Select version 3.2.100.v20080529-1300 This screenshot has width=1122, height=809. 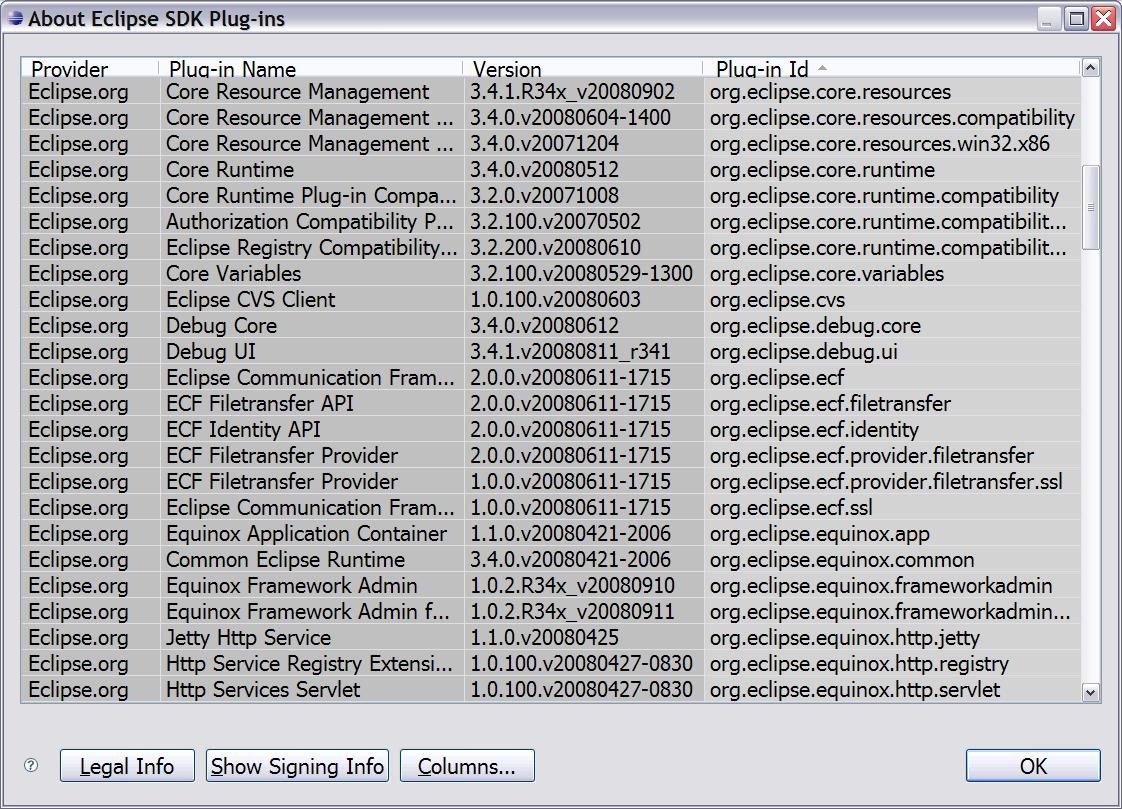(x=582, y=274)
